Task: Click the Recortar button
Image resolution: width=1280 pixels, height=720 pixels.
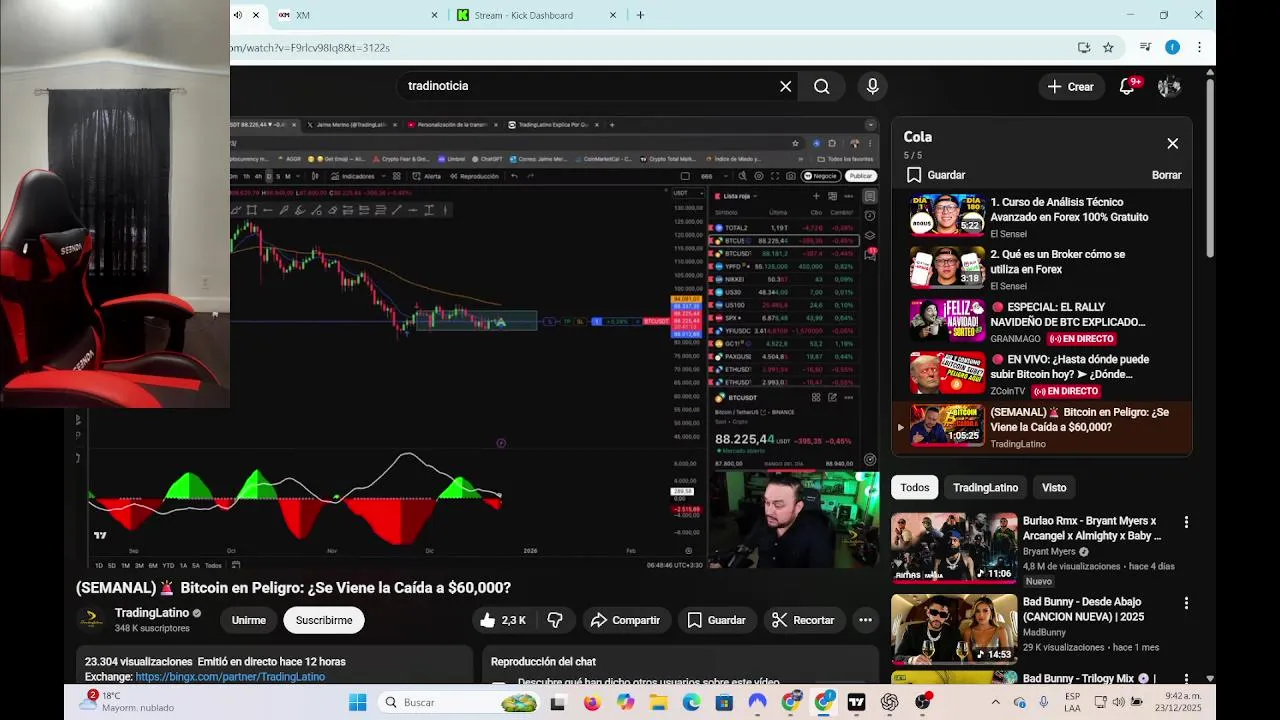Action: pos(804,620)
